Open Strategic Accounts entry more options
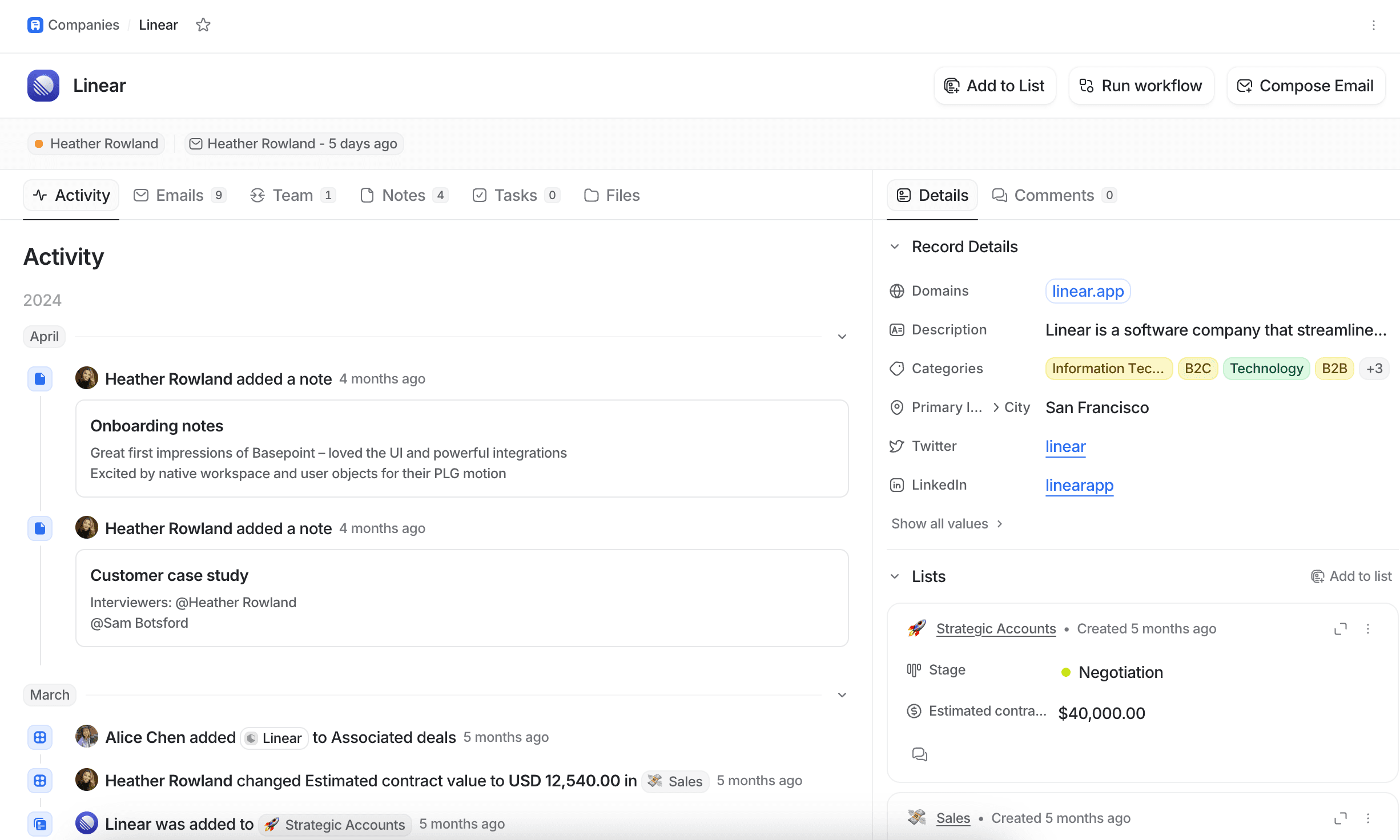Screen dimensions: 1400x840 tap(1368, 629)
